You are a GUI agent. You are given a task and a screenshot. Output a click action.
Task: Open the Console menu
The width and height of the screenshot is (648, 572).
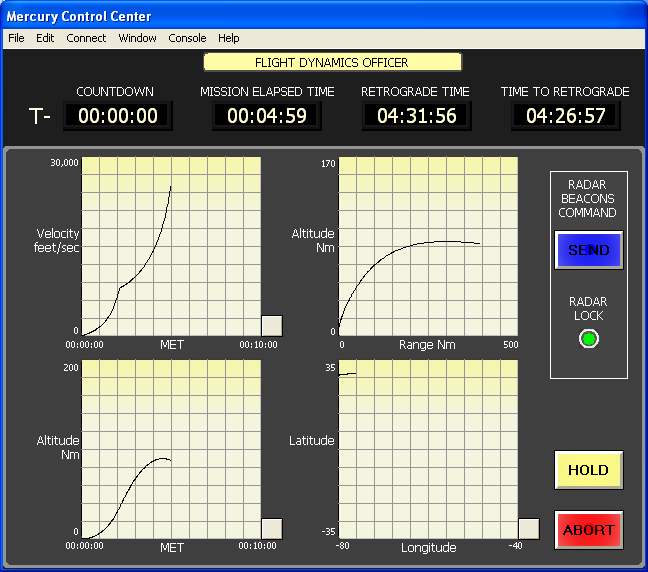pyautogui.click(x=187, y=38)
